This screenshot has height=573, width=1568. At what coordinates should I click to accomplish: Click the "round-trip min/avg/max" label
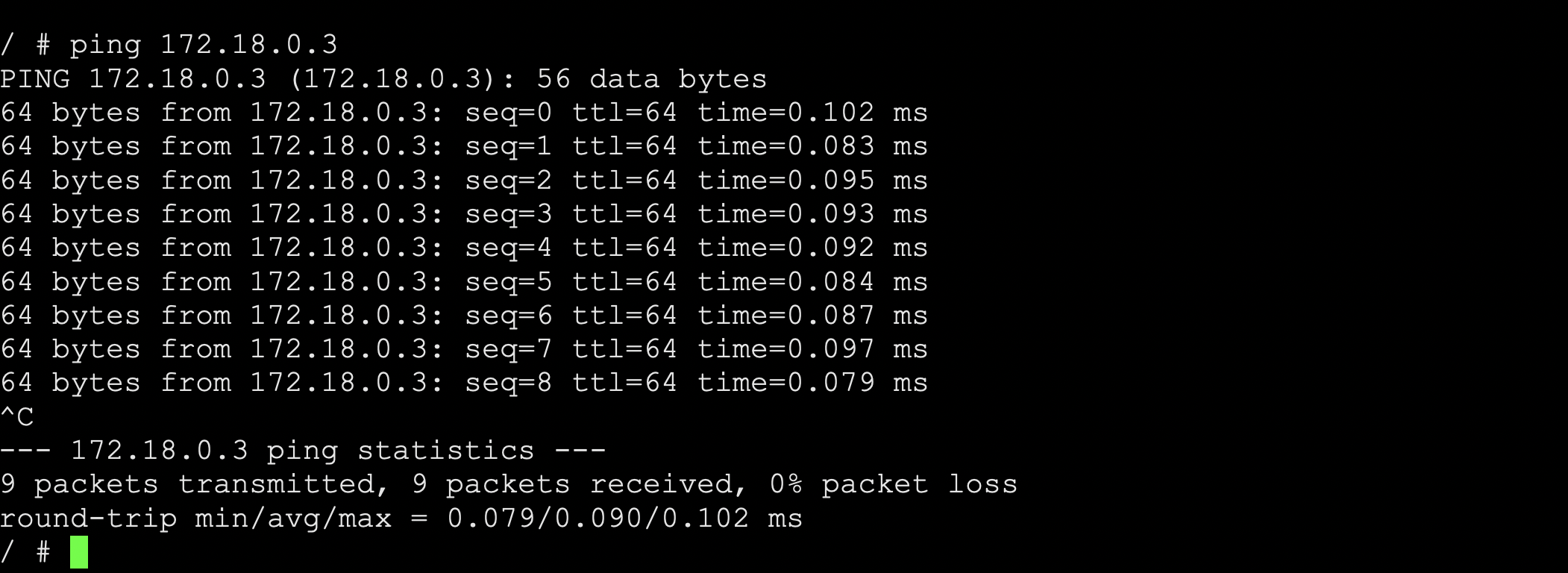(195, 519)
